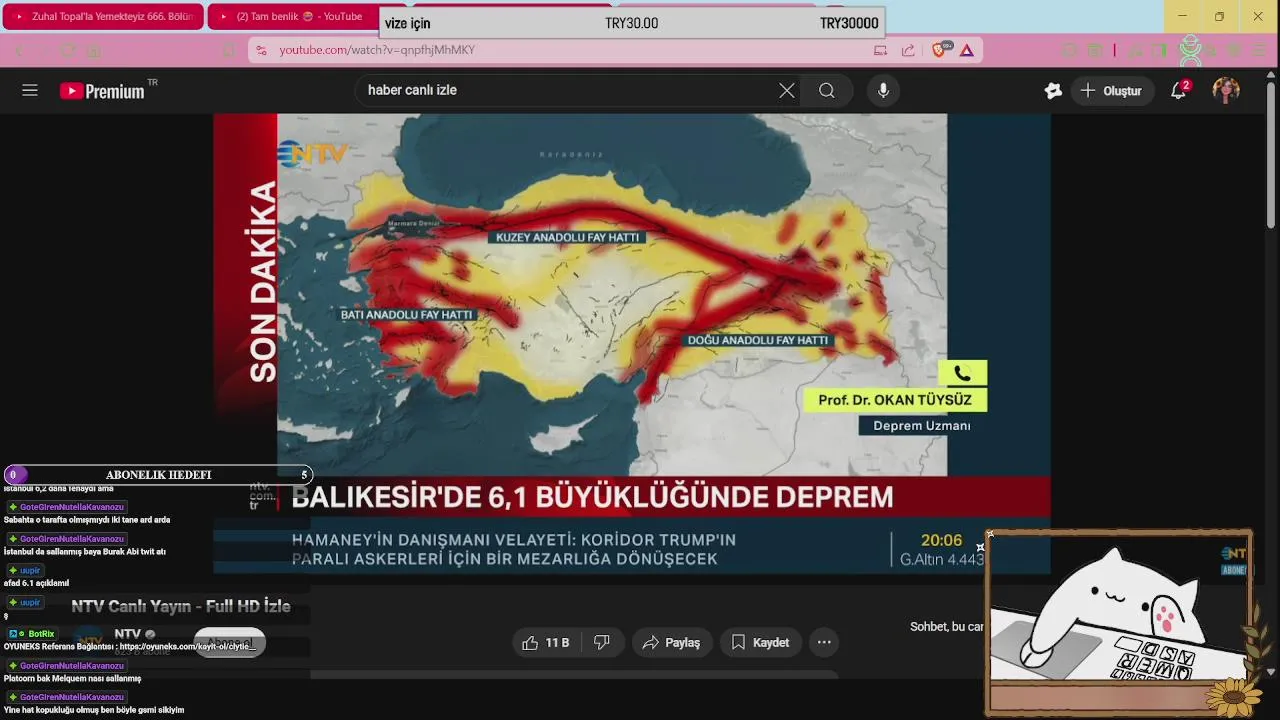
Task: Run search with the magnifier button
Action: click(826, 90)
